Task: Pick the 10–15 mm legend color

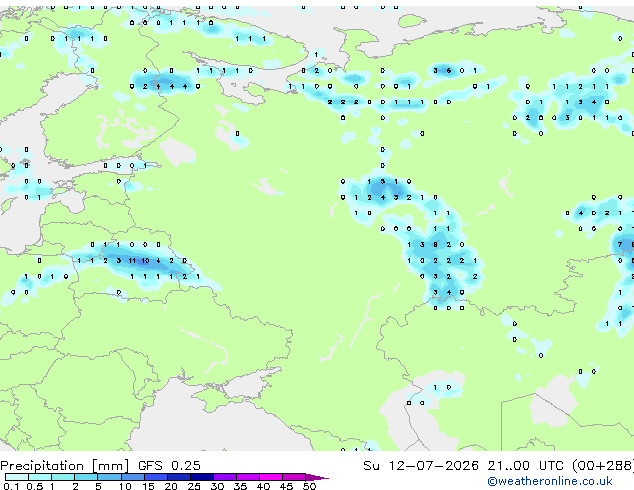Action: (132, 477)
